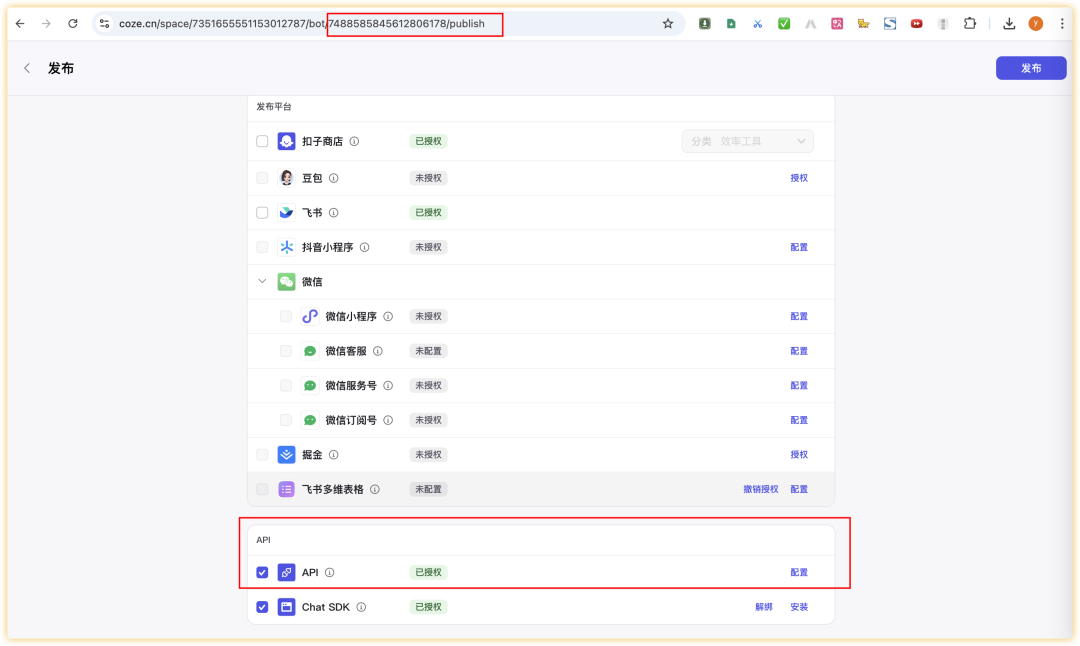Click the red YouTube-style extension icon
The height and width of the screenshot is (646, 1080).
tap(916, 23)
